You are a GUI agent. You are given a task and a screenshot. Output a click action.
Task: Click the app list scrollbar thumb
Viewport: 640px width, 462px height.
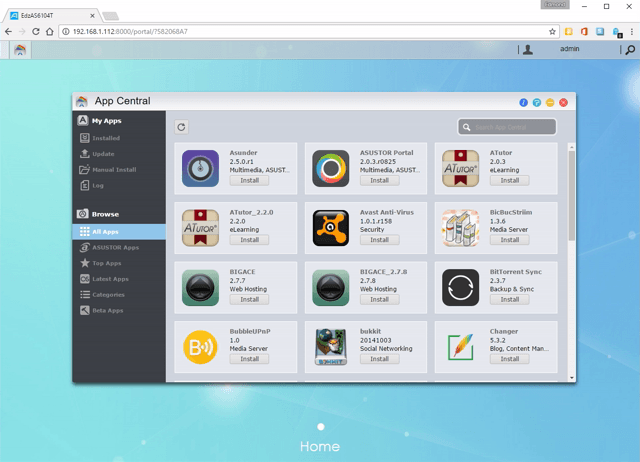point(572,195)
